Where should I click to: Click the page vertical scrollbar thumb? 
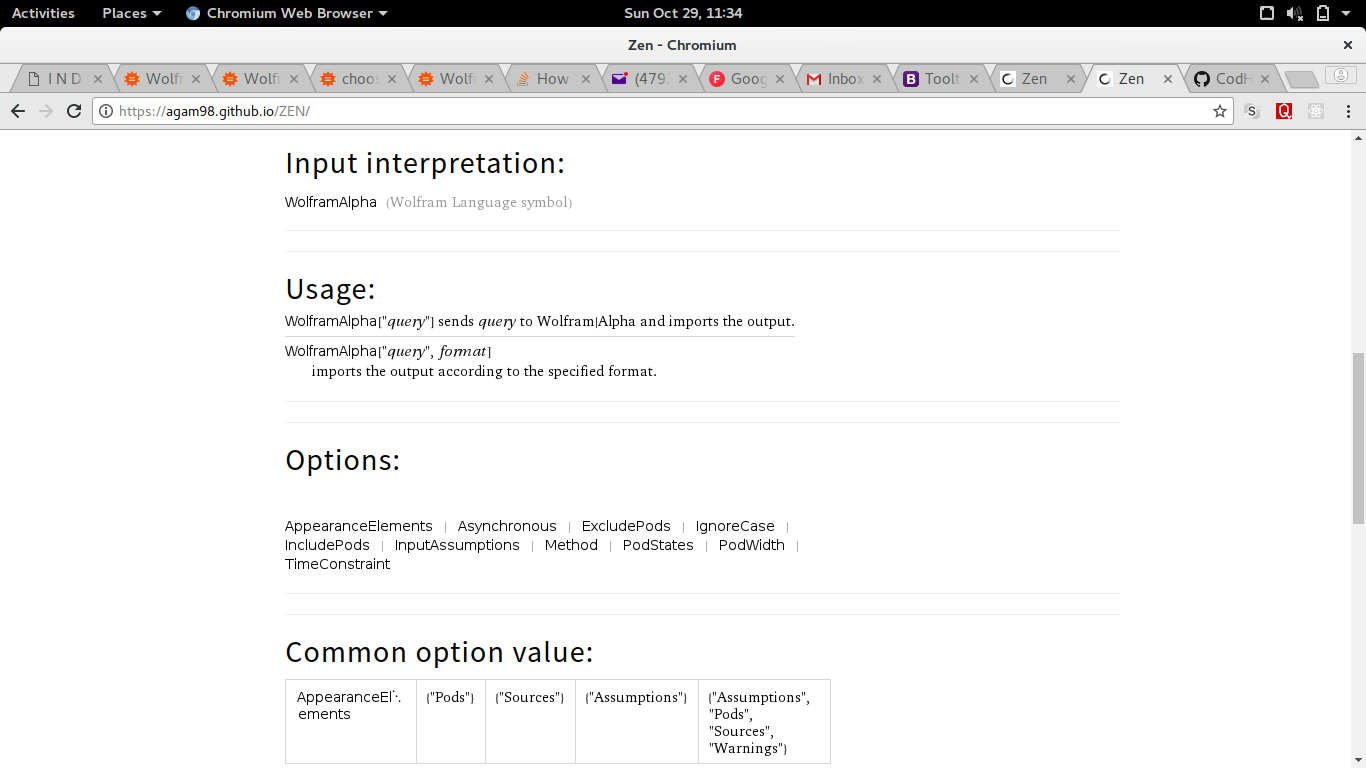coord(1358,438)
